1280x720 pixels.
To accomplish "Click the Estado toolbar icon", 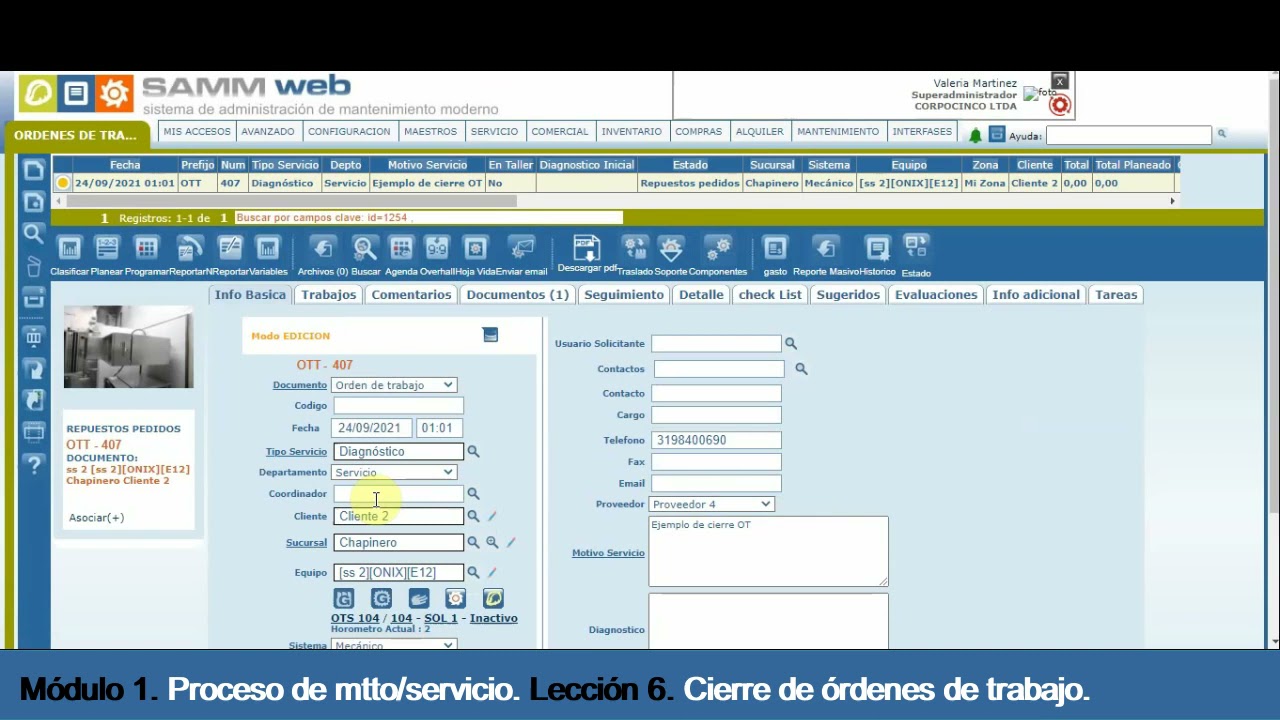I will click(916, 248).
